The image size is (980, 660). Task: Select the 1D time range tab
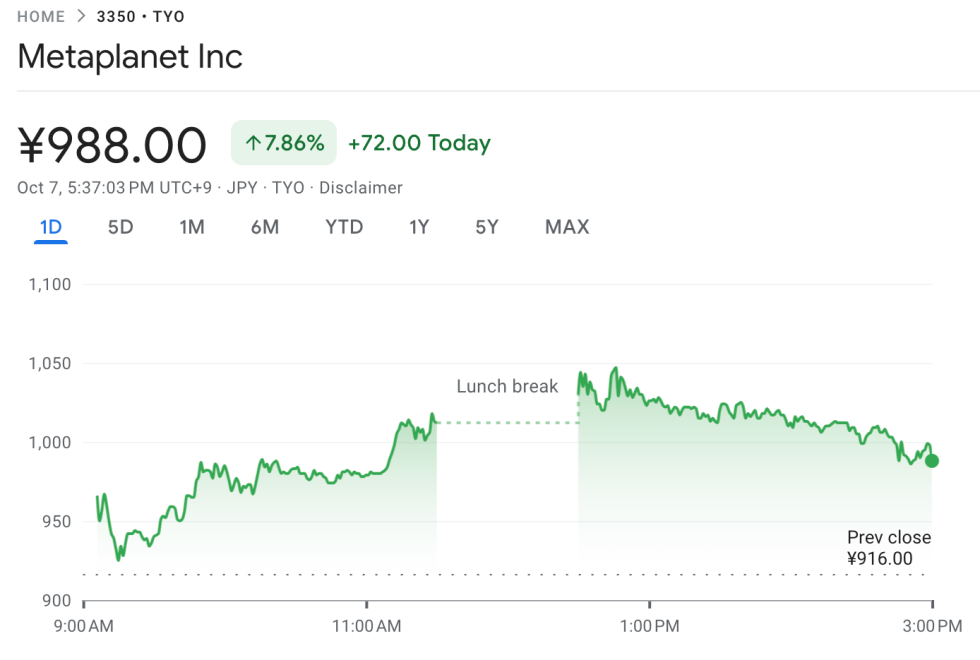[50, 227]
